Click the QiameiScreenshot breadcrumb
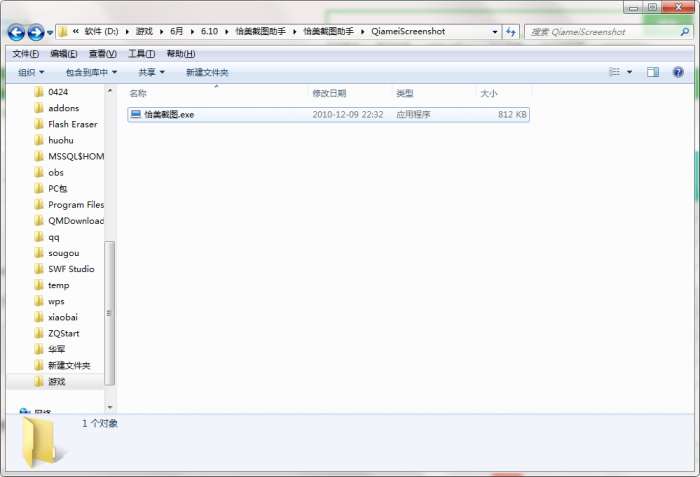The height and width of the screenshot is (477, 700). pos(408,31)
